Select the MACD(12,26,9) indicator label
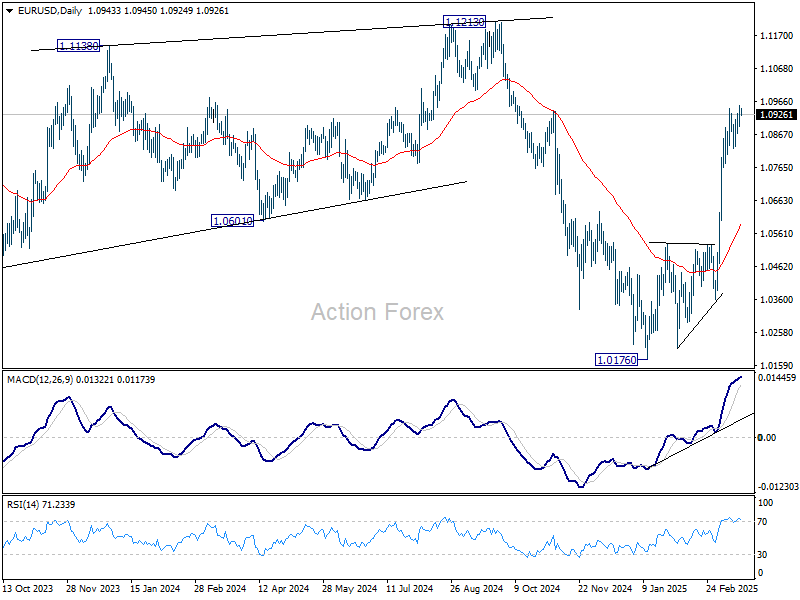The width and height of the screenshot is (800, 600). point(40,380)
